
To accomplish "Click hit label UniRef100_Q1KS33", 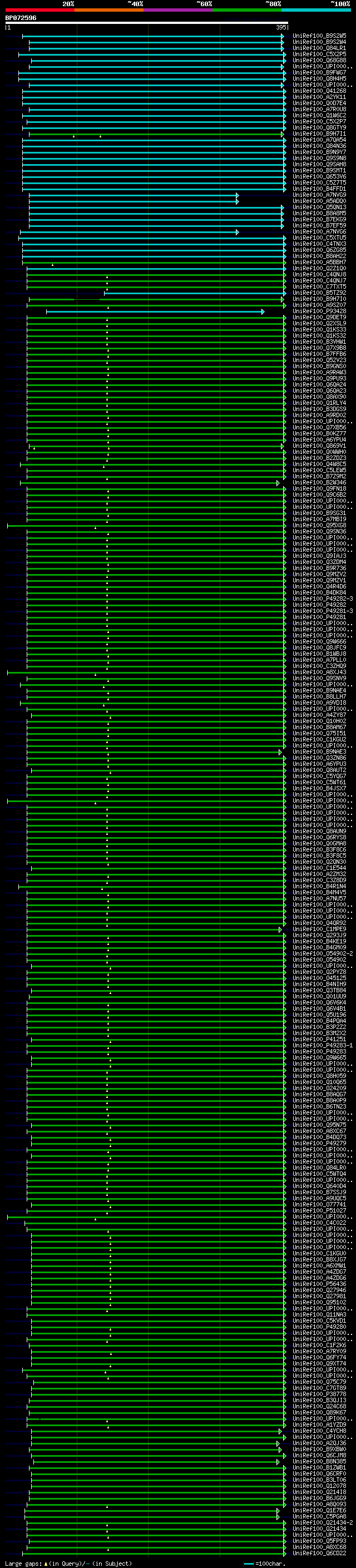I will click(319, 329).
